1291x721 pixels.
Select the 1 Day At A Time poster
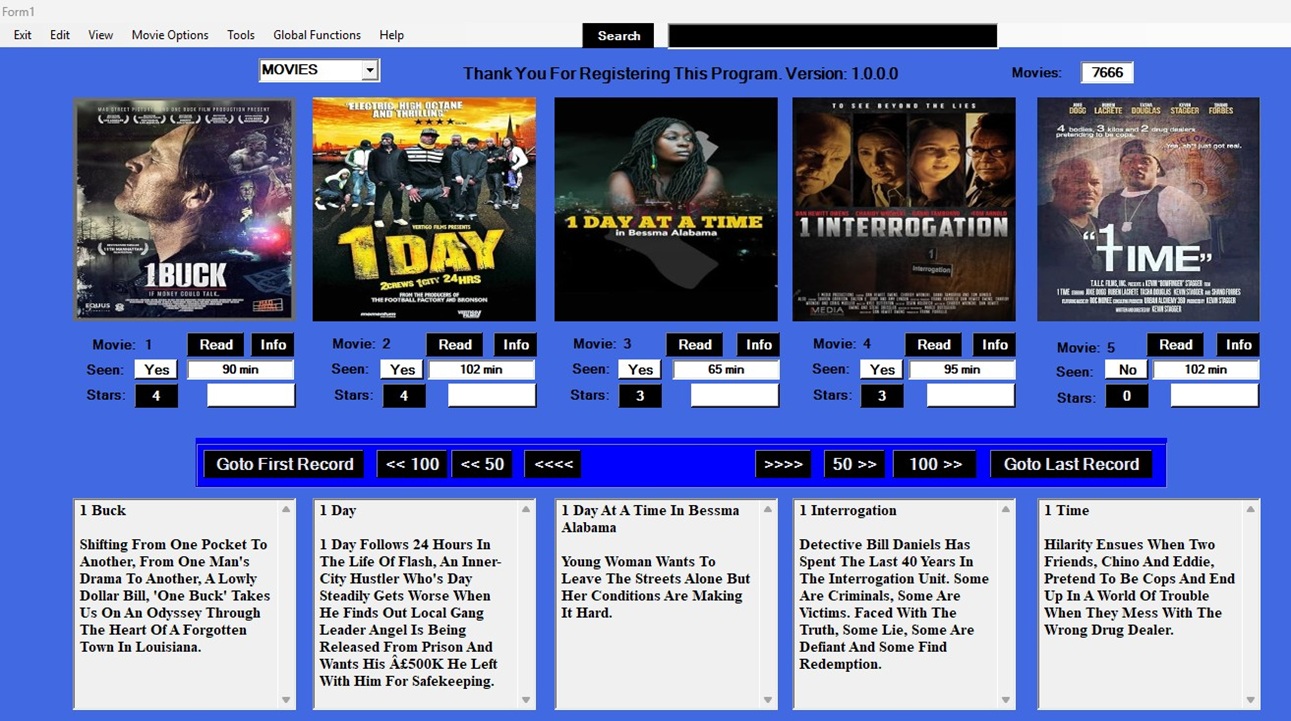pyautogui.click(x=666, y=209)
